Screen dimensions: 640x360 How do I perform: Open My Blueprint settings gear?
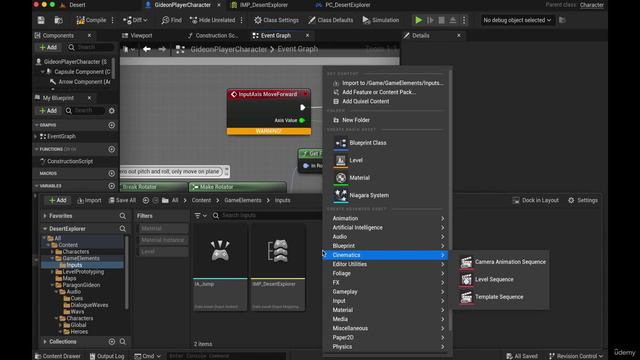[111, 111]
